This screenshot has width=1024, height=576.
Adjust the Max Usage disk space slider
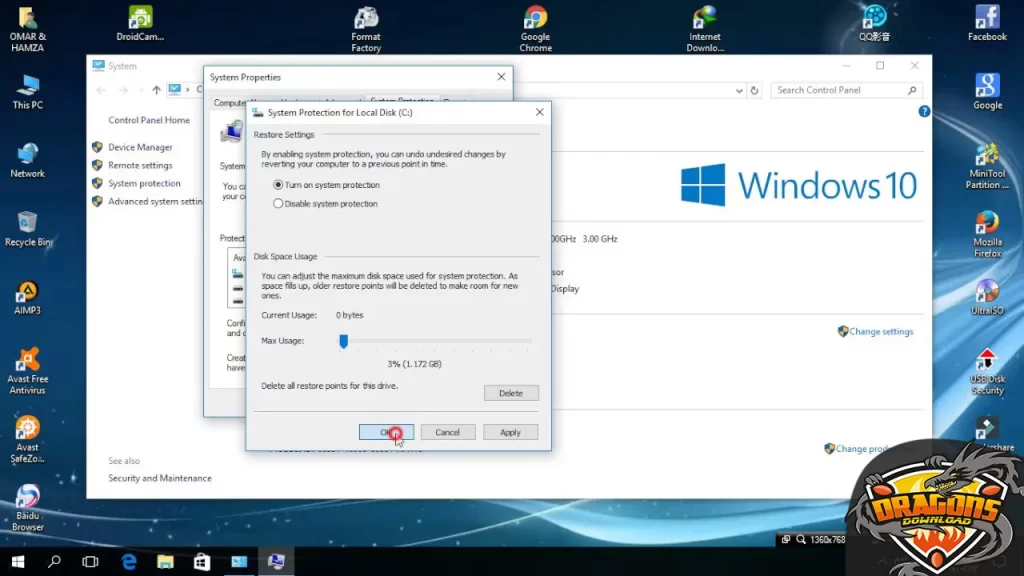344,341
